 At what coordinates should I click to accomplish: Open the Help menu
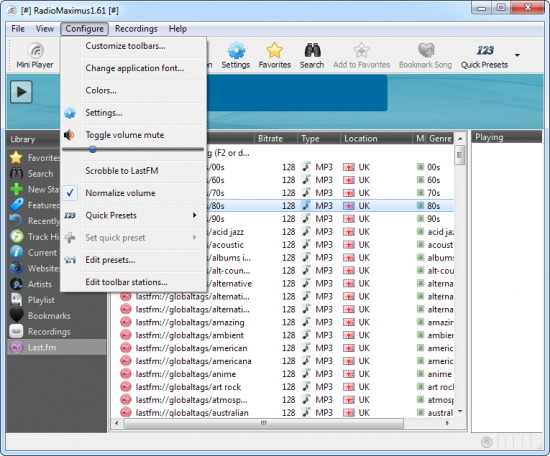click(x=177, y=29)
